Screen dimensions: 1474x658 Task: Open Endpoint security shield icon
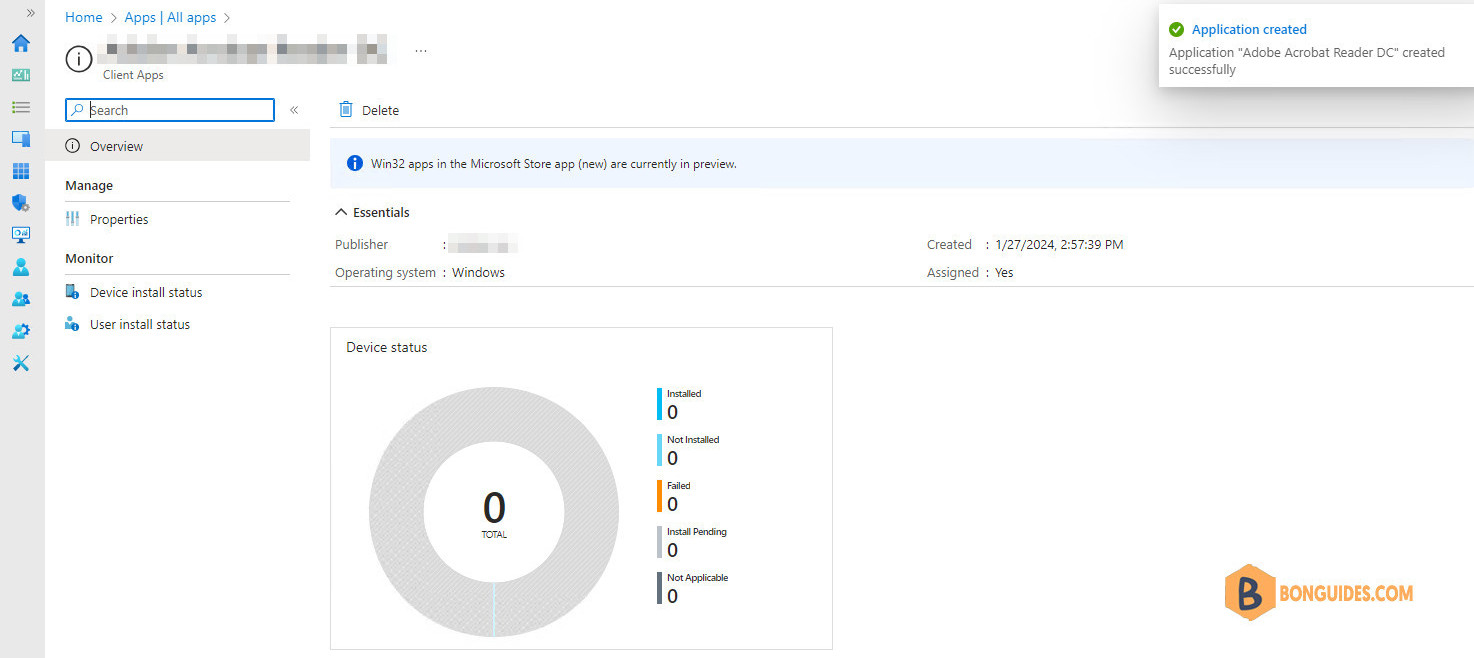pyautogui.click(x=20, y=203)
